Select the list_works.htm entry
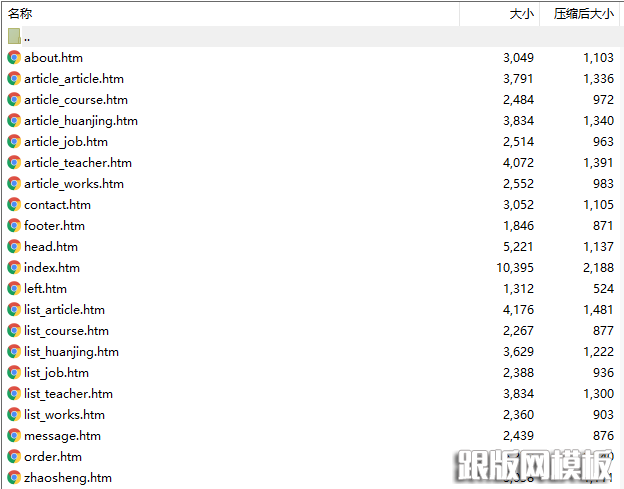Viewport: 624px width, 489px height. [65, 415]
